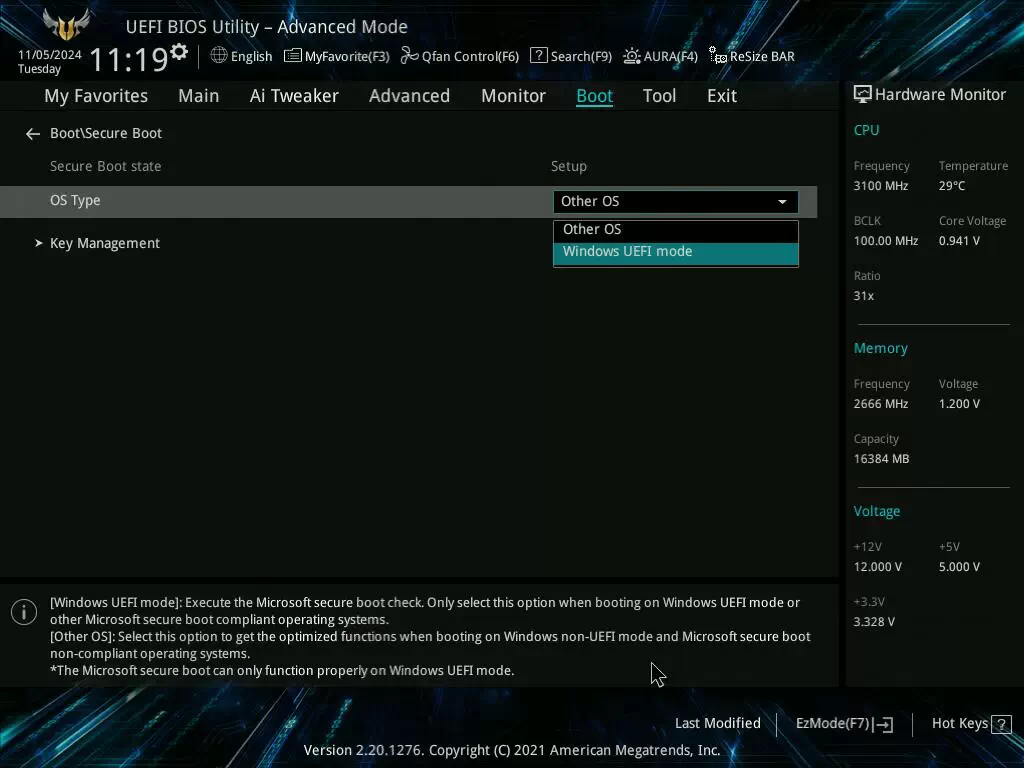Screen dimensions: 1024x768
Task: Click the Hardware Monitor heading
Action: click(x=940, y=95)
